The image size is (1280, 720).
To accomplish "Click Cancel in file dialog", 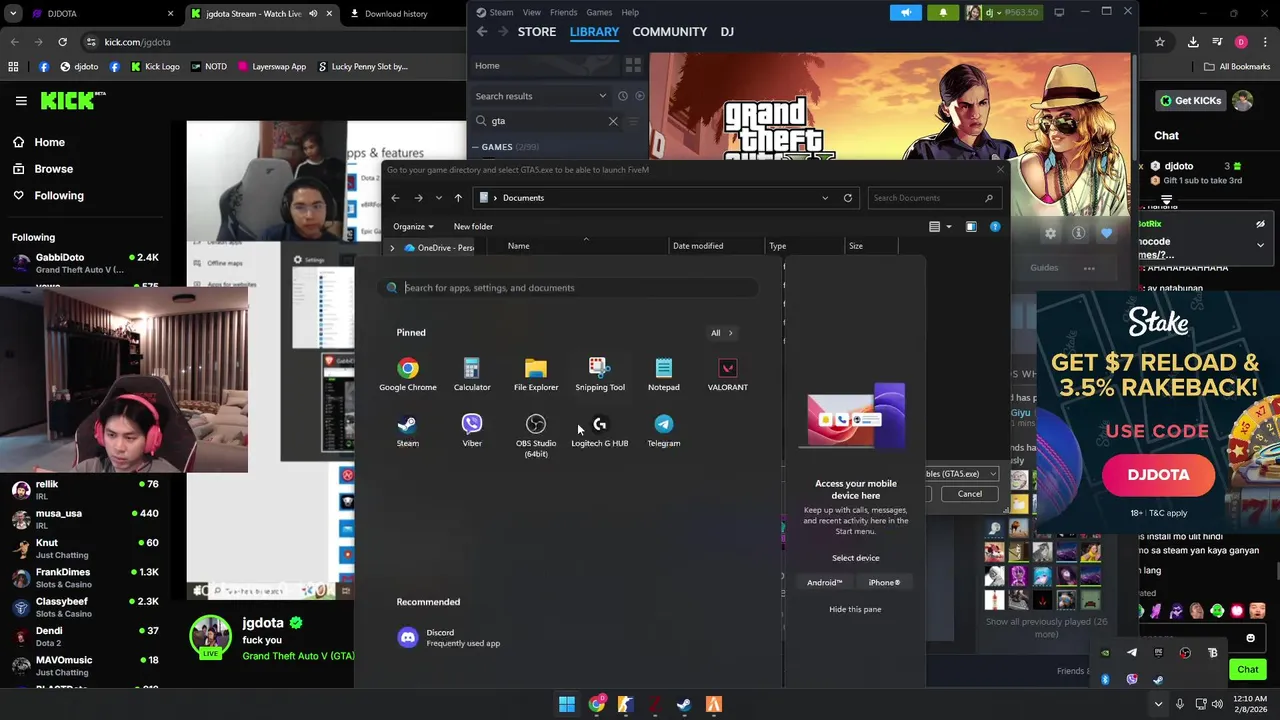I will (x=969, y=494).
